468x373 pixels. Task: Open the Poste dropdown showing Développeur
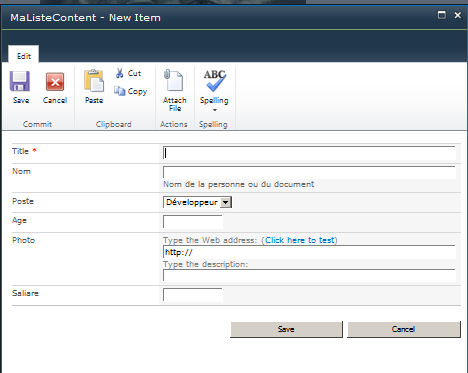[x=197, y=202]
